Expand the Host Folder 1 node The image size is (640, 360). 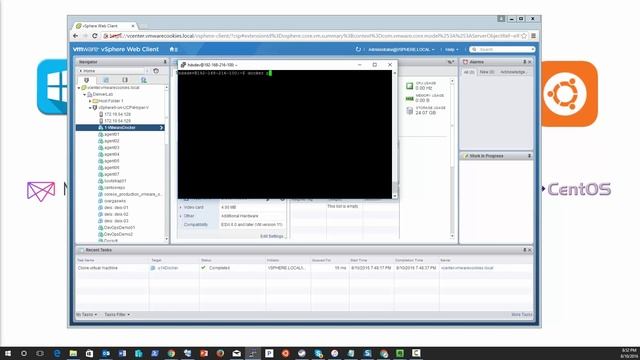(90, 101)
